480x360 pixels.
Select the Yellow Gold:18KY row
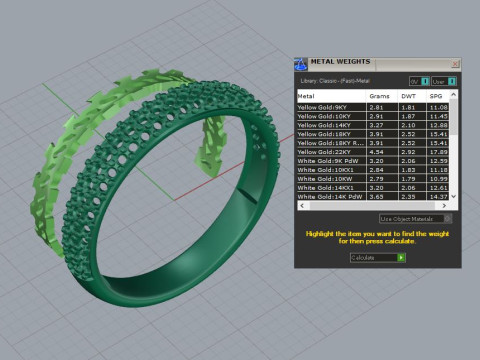pyautogui.click(x=373, y=134)
